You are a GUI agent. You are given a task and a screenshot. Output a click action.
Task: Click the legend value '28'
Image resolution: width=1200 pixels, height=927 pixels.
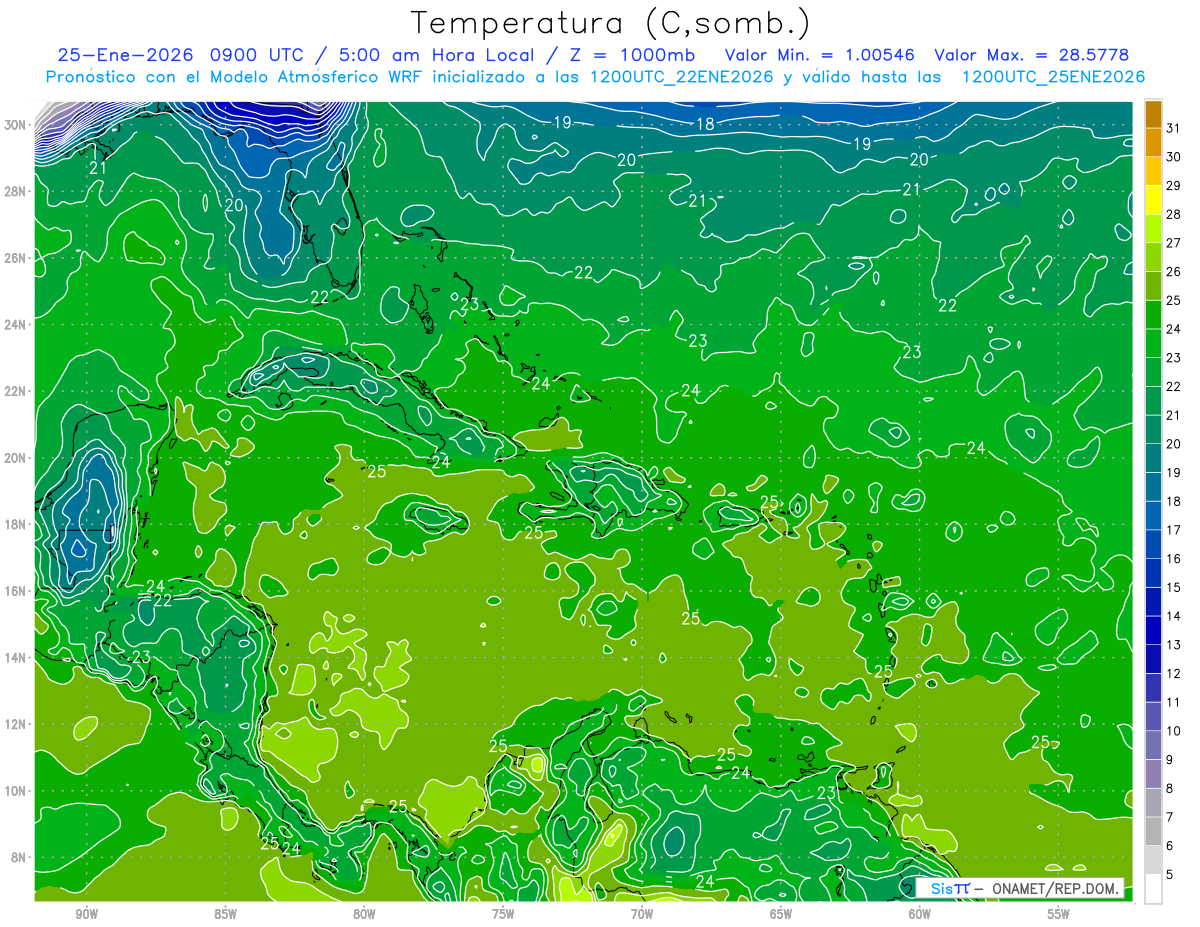pos(1173,214)
